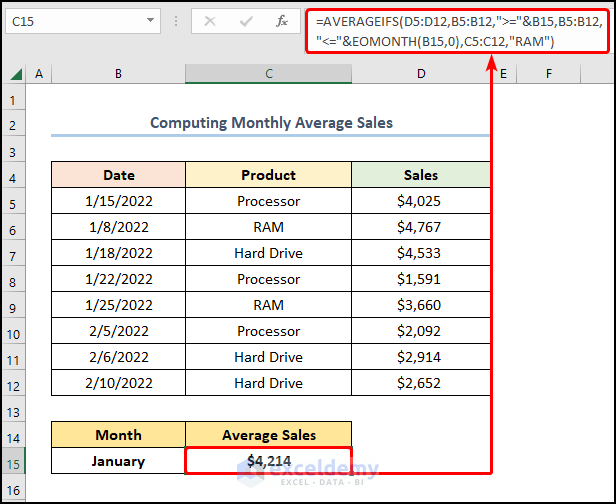Select the RAM cell in row 6
The image size is (616, 504).
[268, 227]
